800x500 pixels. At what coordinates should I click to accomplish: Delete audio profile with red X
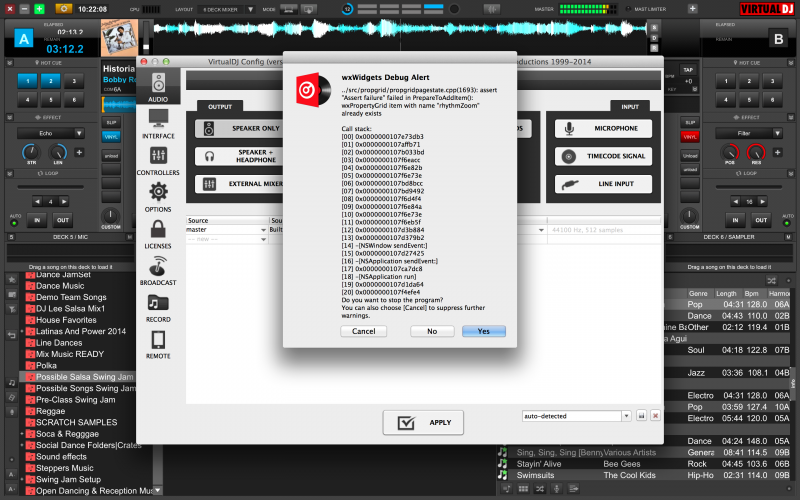point(656,416)
